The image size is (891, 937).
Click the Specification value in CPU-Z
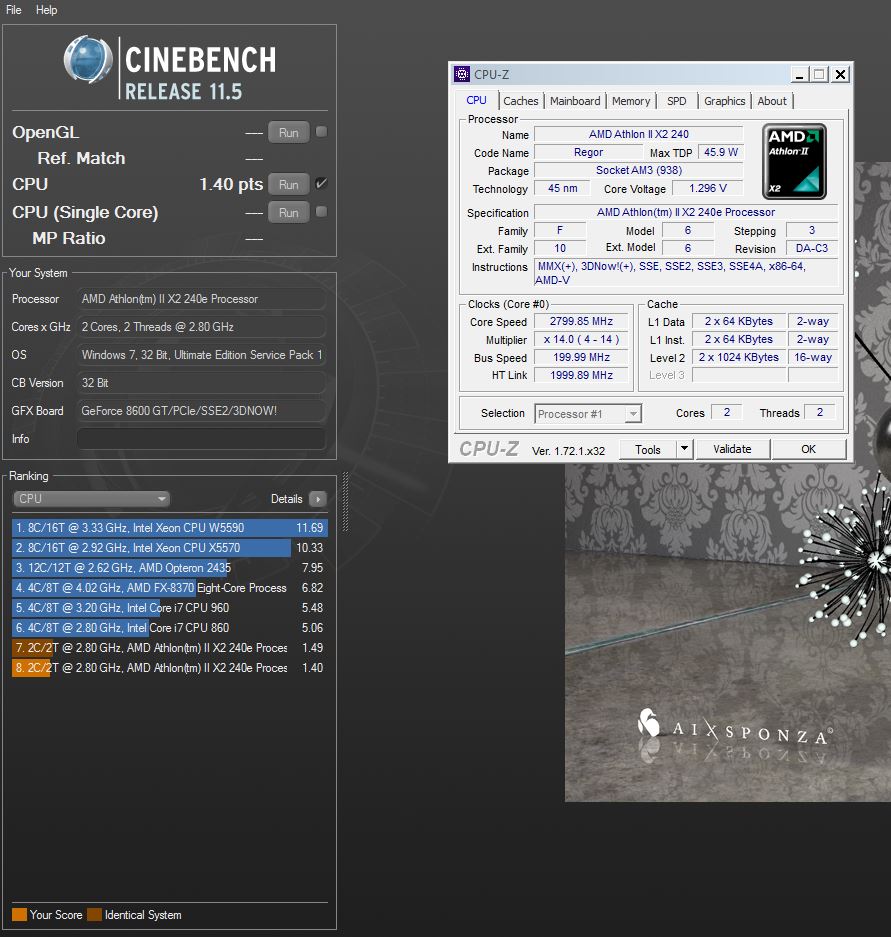pos(685,212)
